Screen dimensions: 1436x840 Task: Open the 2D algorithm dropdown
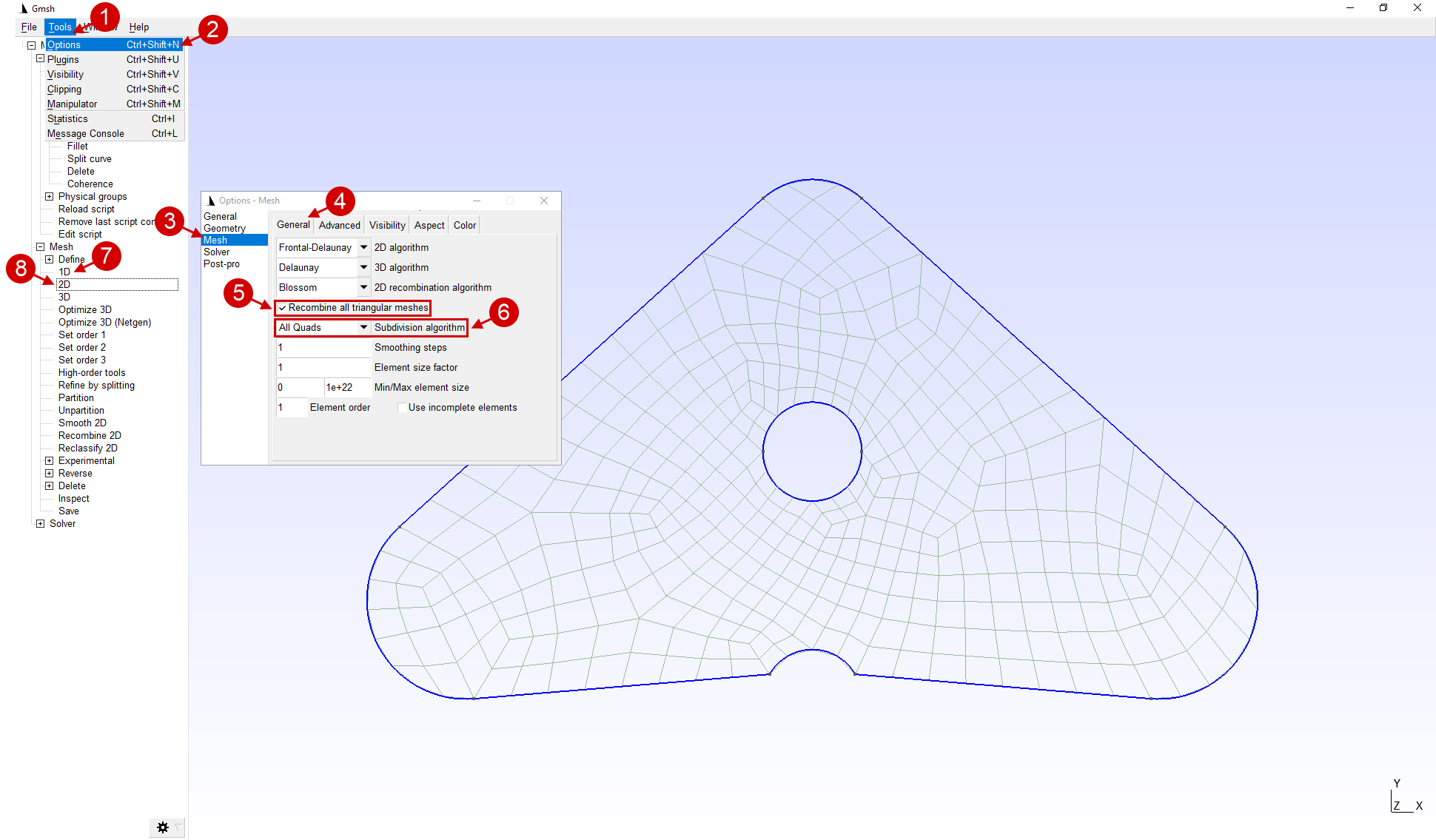[363, 248]
